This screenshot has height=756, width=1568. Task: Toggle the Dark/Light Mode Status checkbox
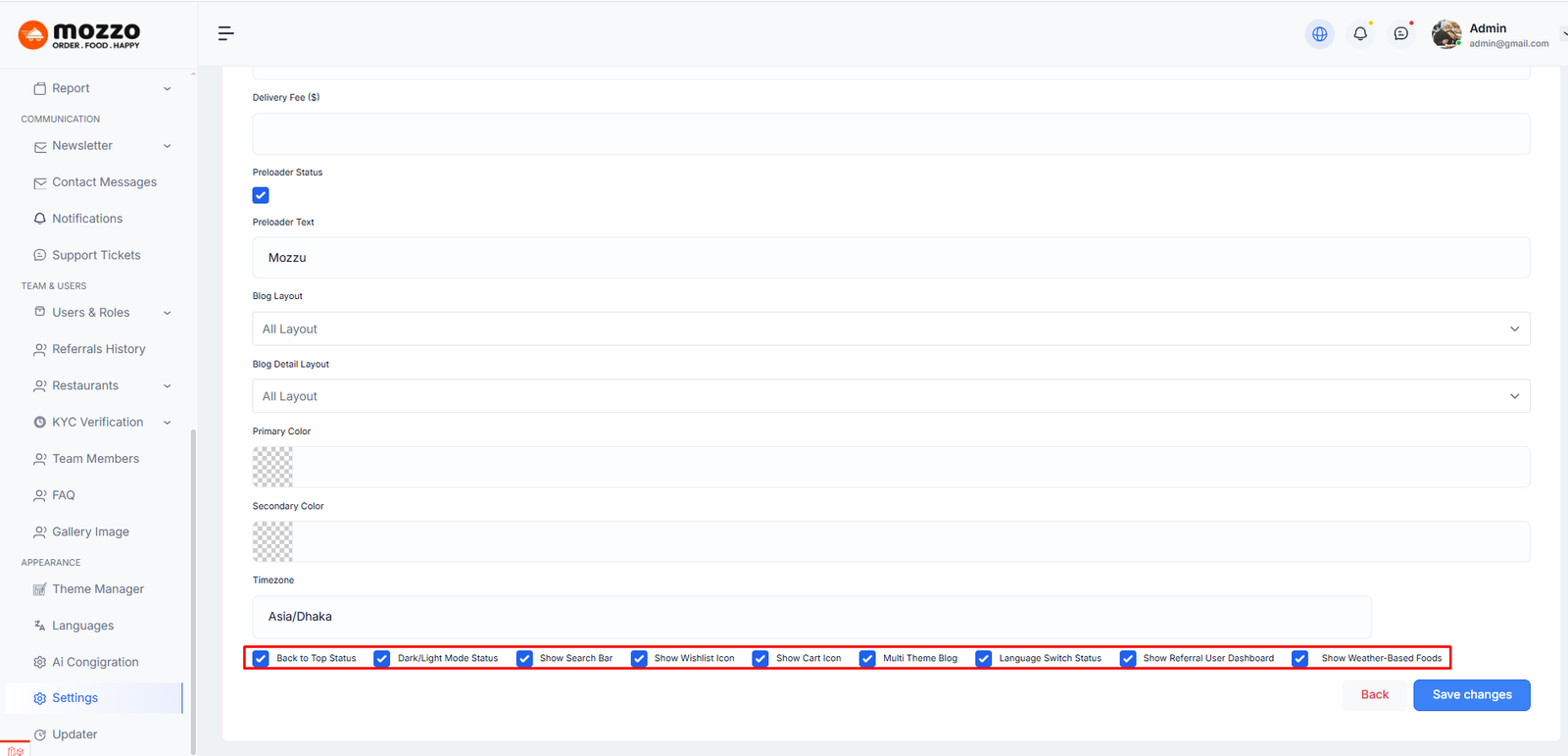point(382,659)
